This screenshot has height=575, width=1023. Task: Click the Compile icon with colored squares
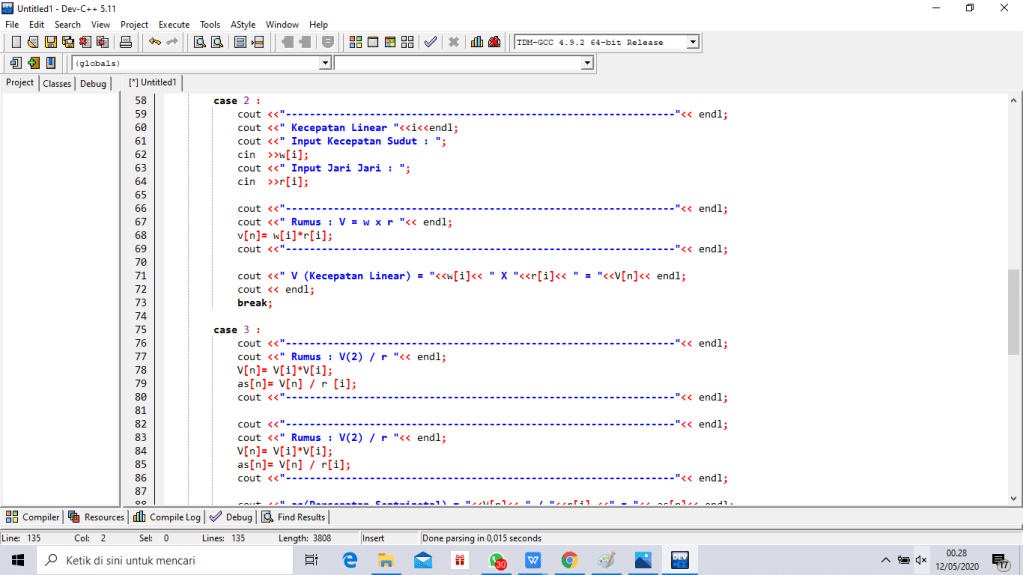click(x=356, y=42)
